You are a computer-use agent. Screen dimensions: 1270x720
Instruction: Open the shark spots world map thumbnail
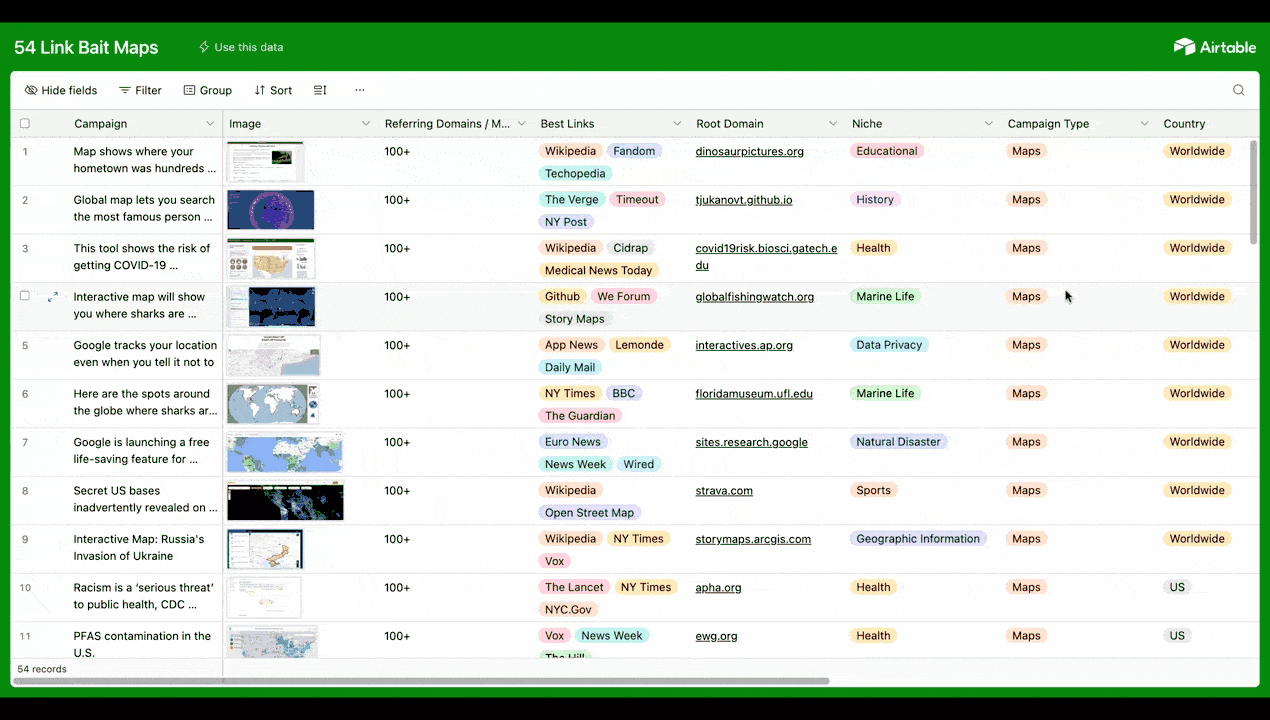(273, 404)
